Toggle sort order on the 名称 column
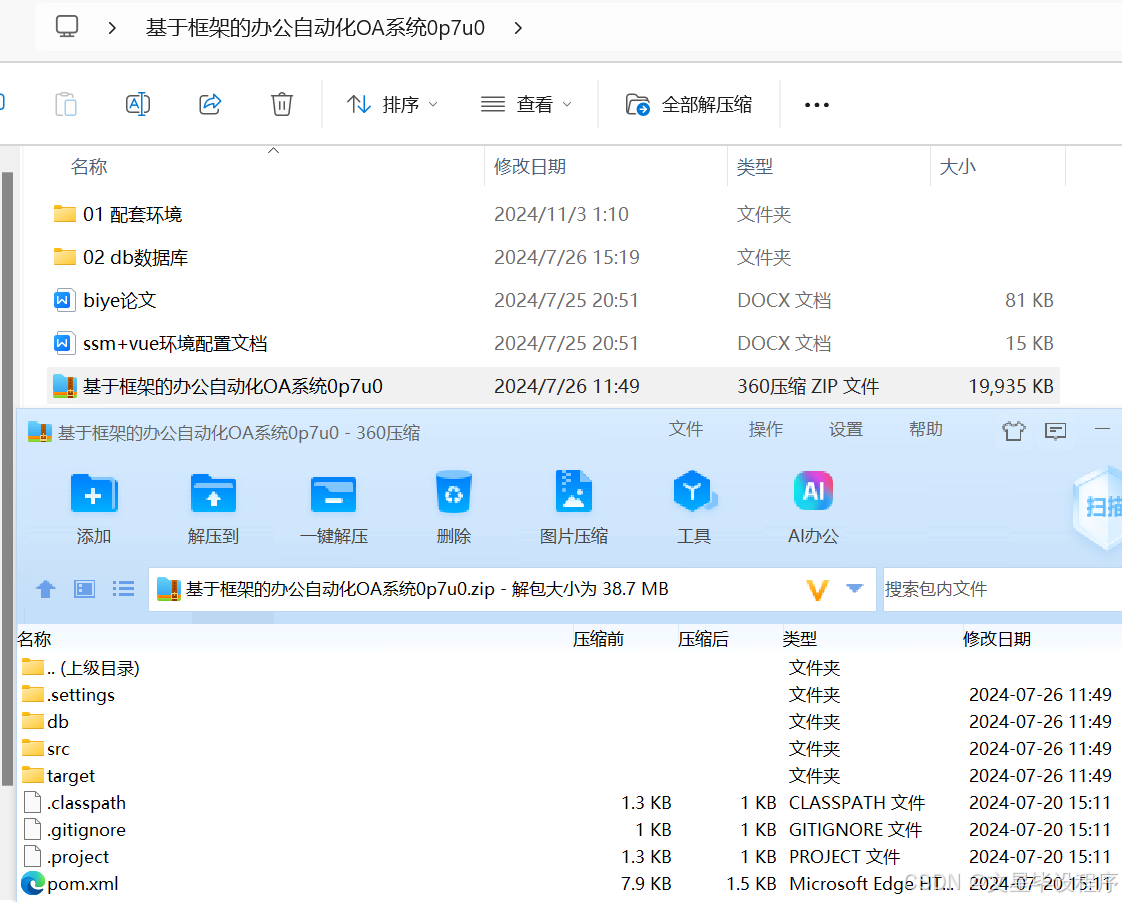Image resolution: width=1122 pixels, height=902 pixels. tap(89, 166)
